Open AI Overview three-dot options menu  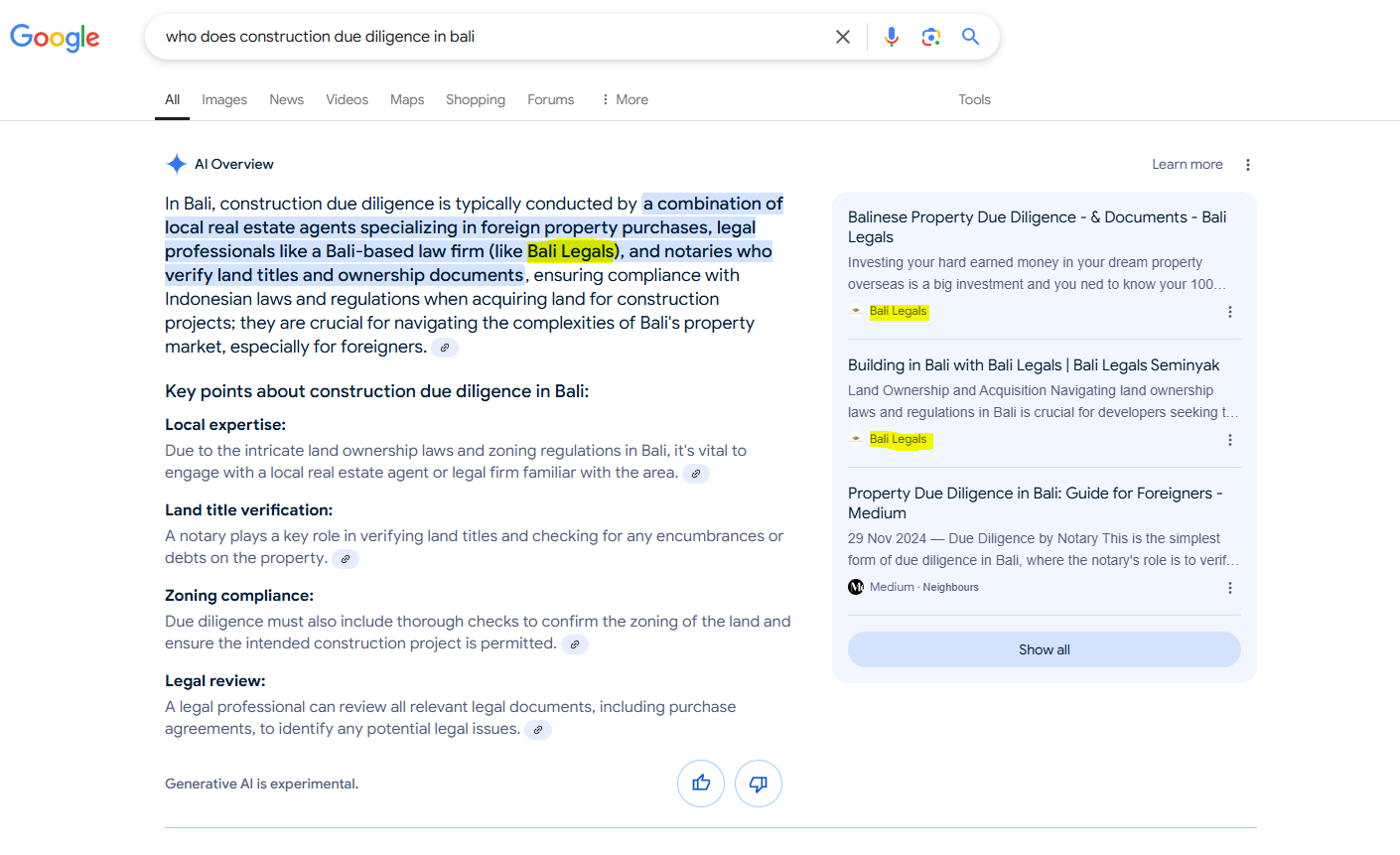point(1248,165)
